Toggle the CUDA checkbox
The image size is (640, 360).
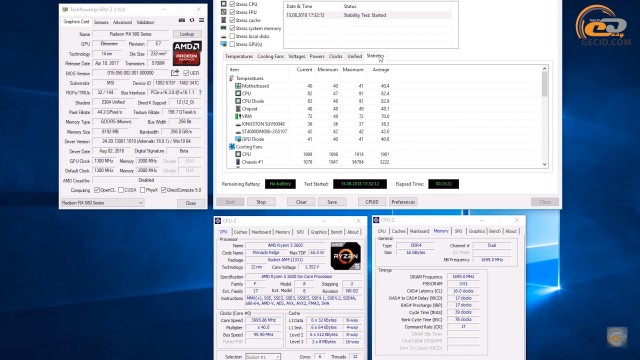point(121,190)
